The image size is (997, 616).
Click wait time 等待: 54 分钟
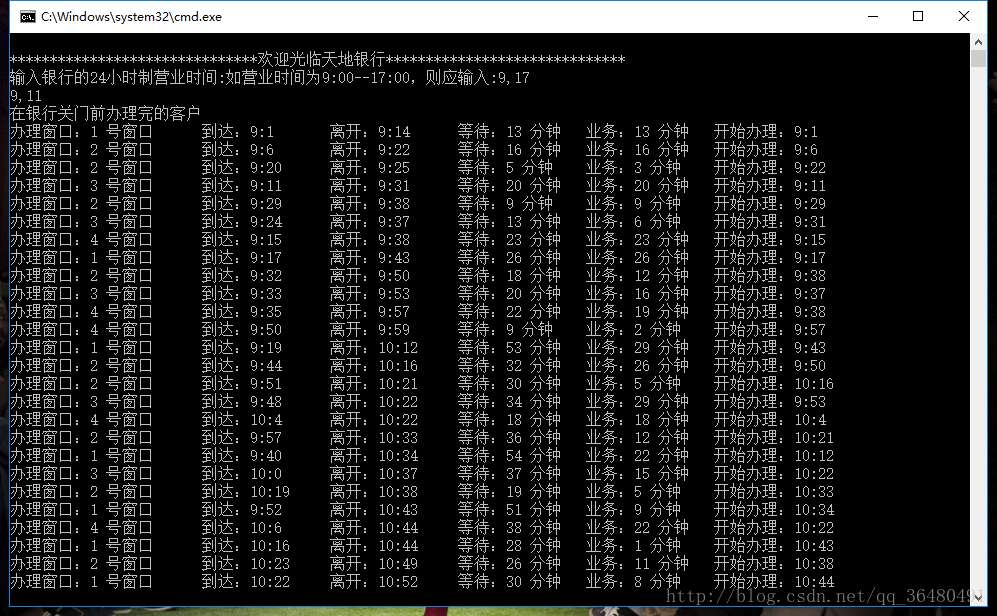click(x=509, y=456)
